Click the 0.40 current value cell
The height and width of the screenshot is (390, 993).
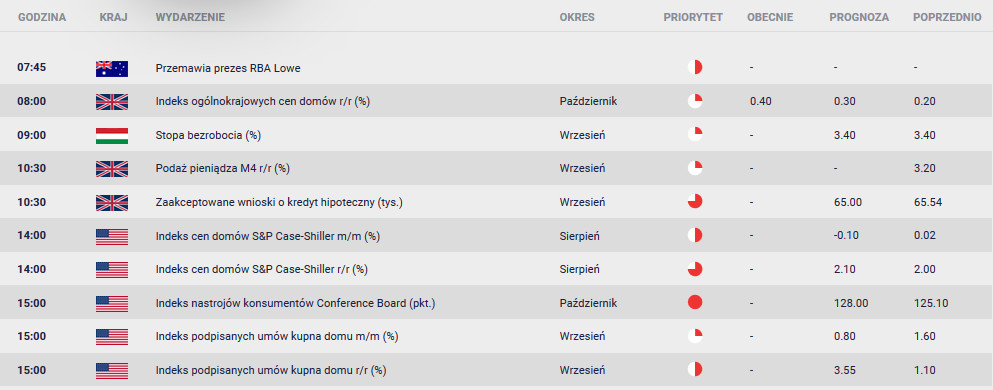[x=761, y=101]
